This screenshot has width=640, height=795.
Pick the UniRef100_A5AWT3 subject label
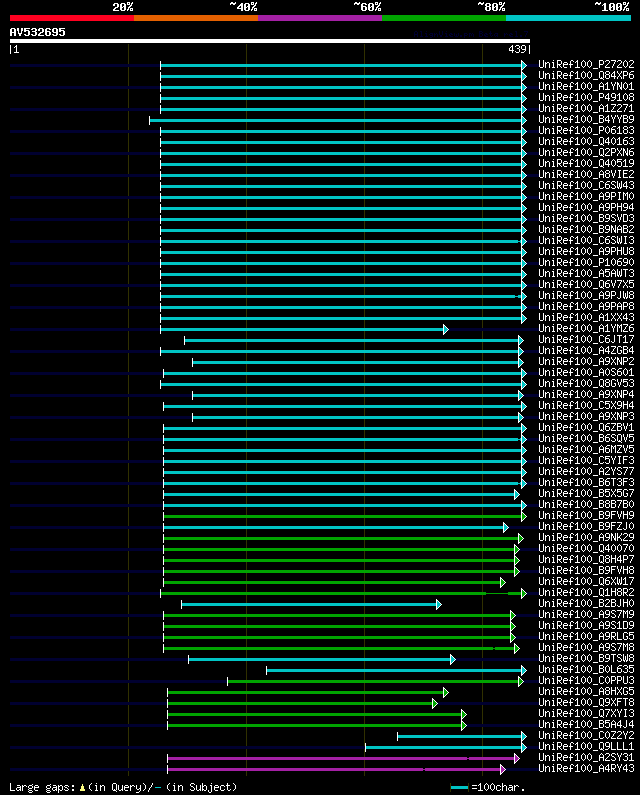[x=586, y=273]
